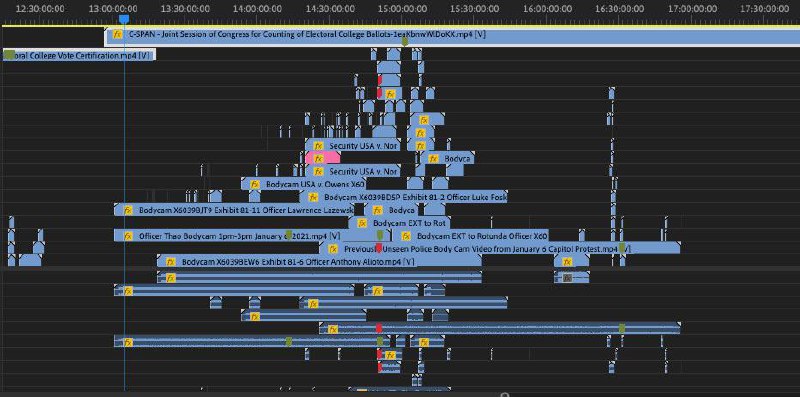Select the Bodycam X6039BDSP Exhibit 81-2 Officer Luke Fosk clip
The width and height of the screenshot is (800, 397).
pos(403,196)
